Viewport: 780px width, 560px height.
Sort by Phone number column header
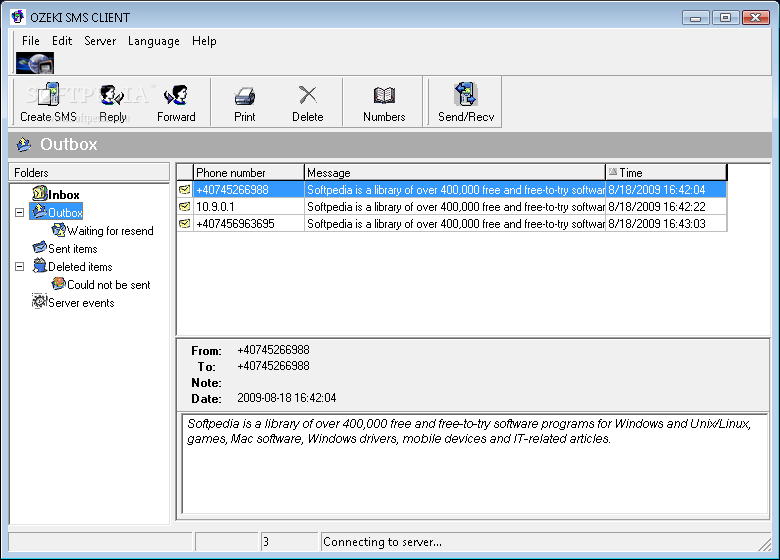tap(248, 173)
